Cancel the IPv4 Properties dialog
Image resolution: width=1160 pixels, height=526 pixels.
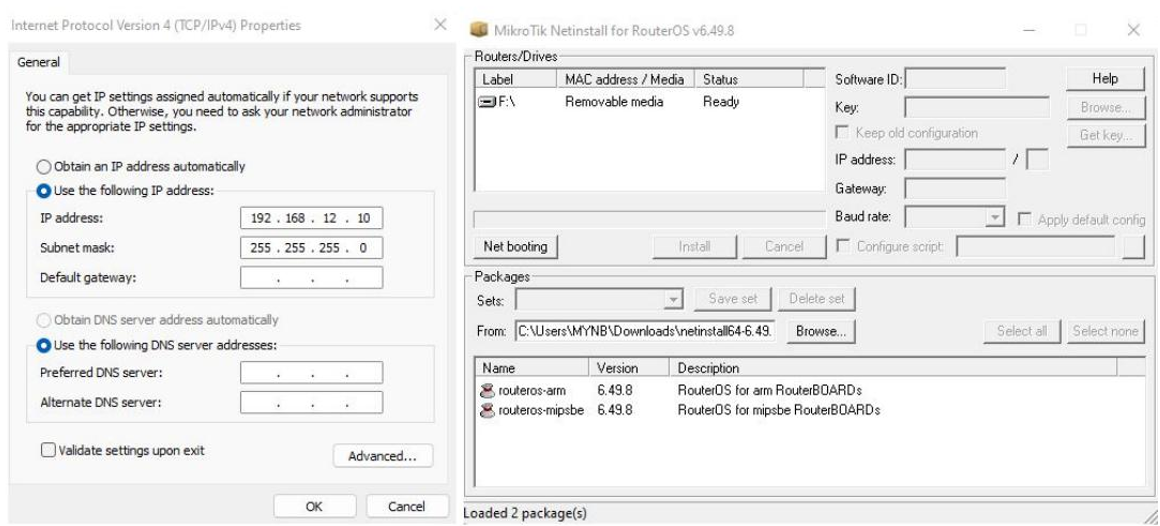pos(407,507)
